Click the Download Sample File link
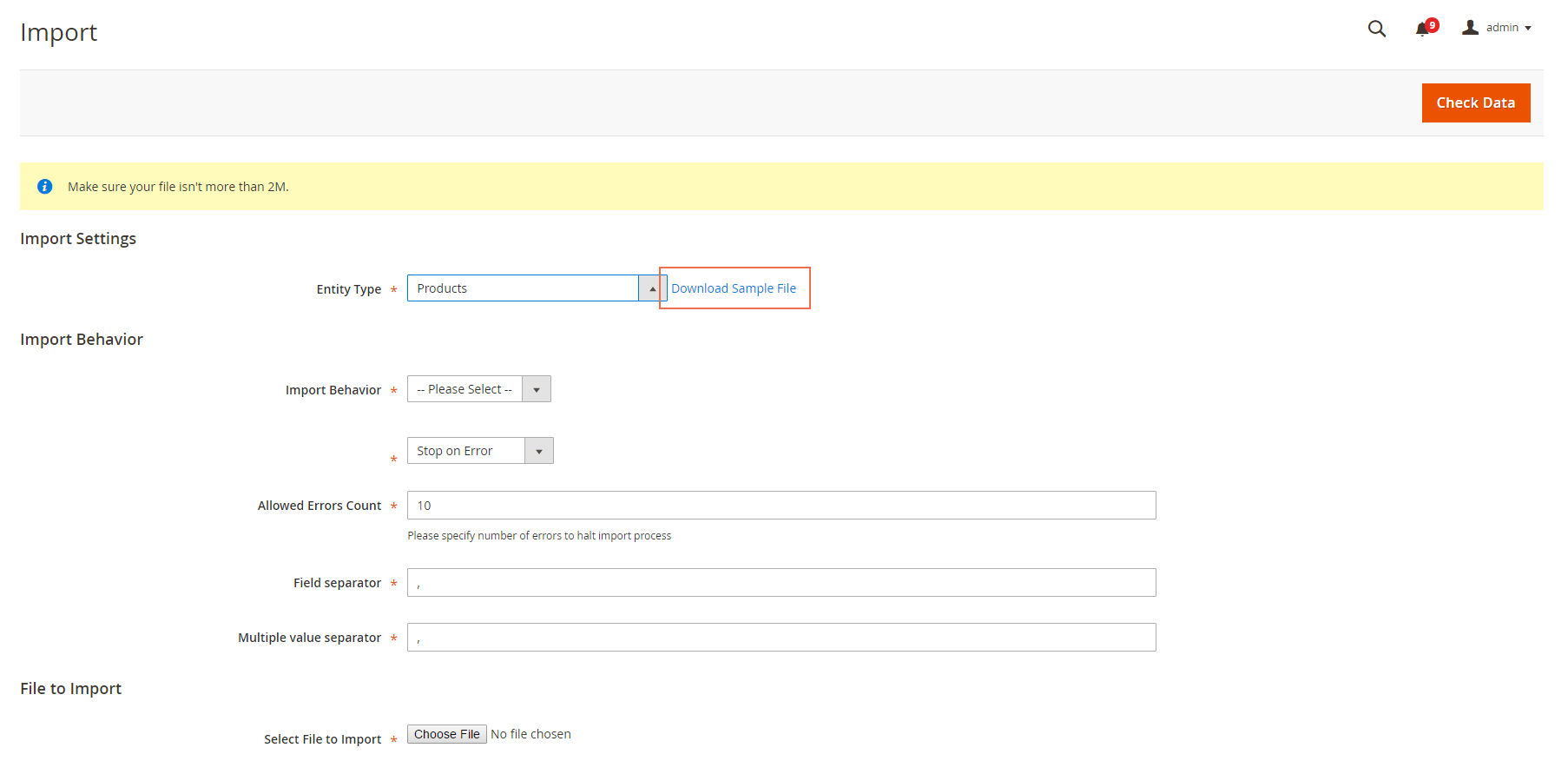1568x761 pixels. point(734,288)
